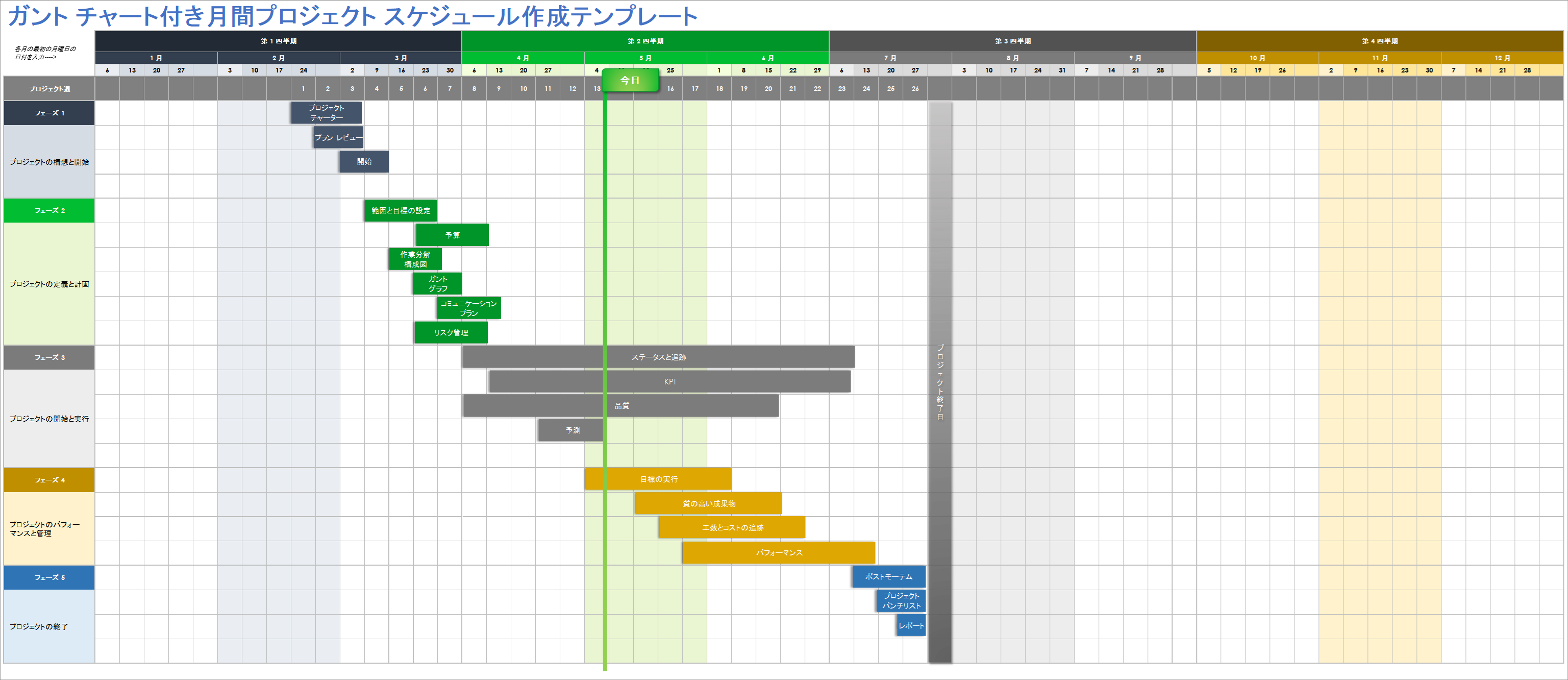Click the パフォーマンス task bar
1568x680 pixels.
pos(779,552)
